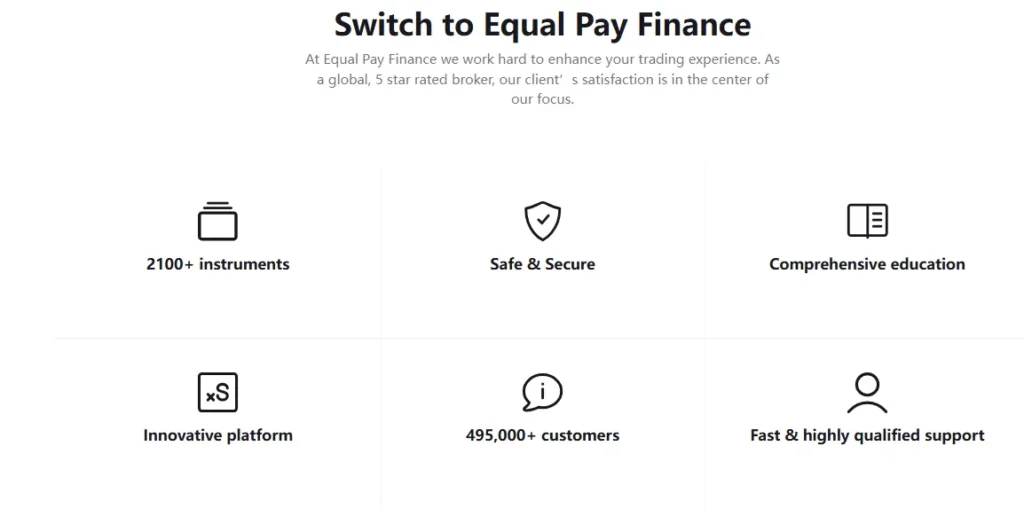Image resolution: width=1024 pixels, height=532 pixels.
Task: Click the open book education icon
Action: [x=867, y=221]
